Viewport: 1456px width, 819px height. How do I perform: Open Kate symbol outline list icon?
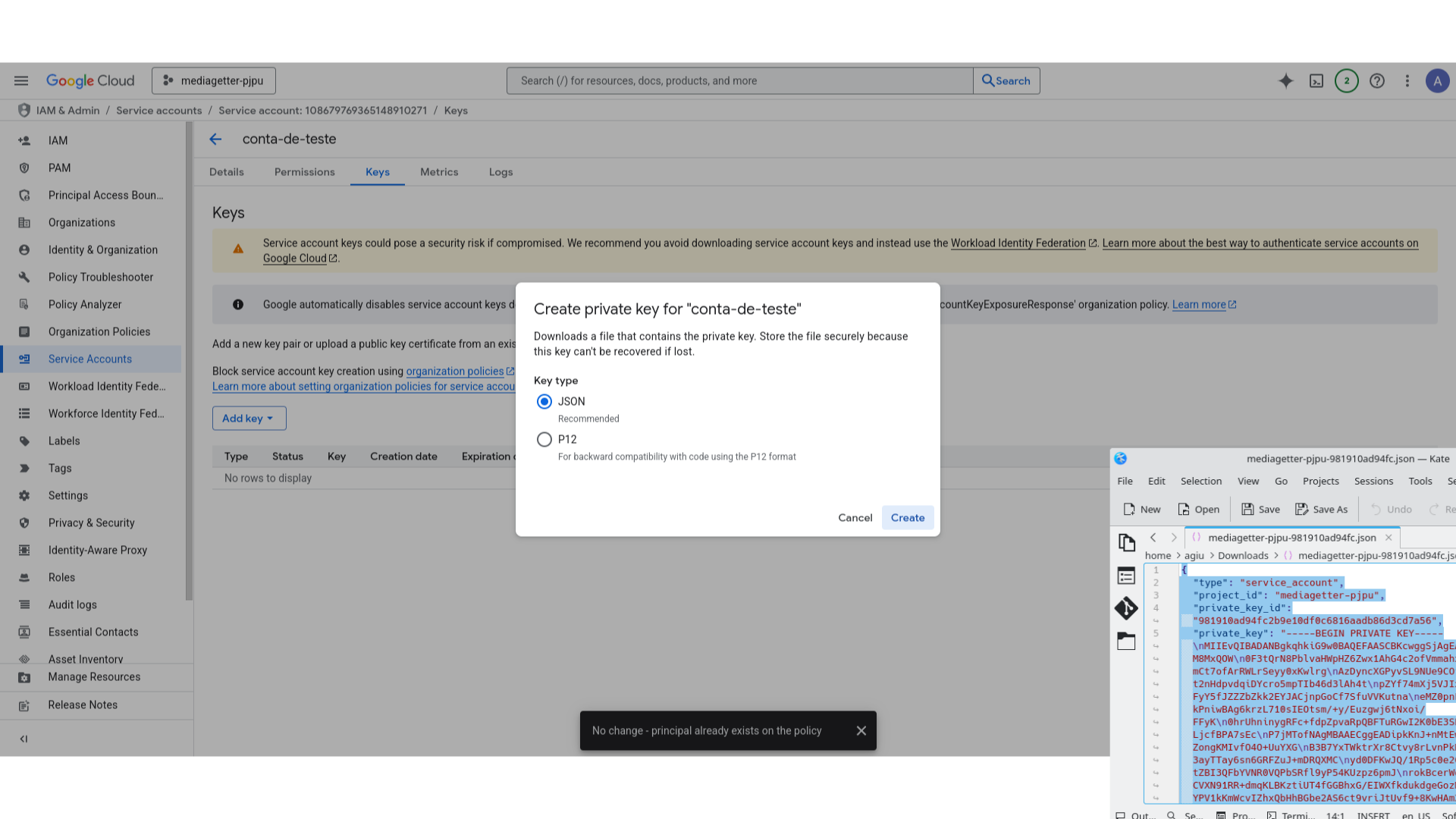[1126, 576]
